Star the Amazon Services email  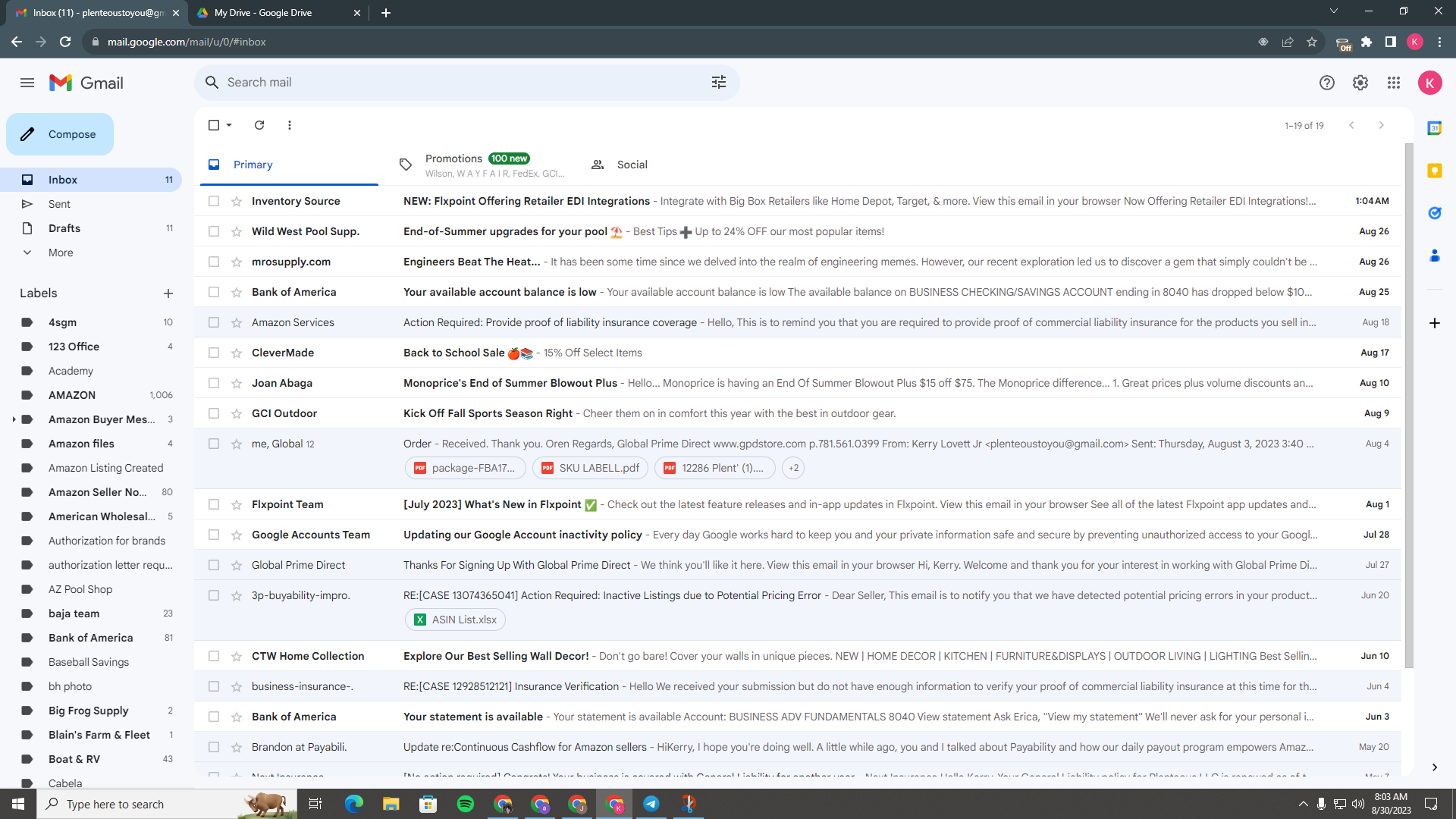coord(237,322)
